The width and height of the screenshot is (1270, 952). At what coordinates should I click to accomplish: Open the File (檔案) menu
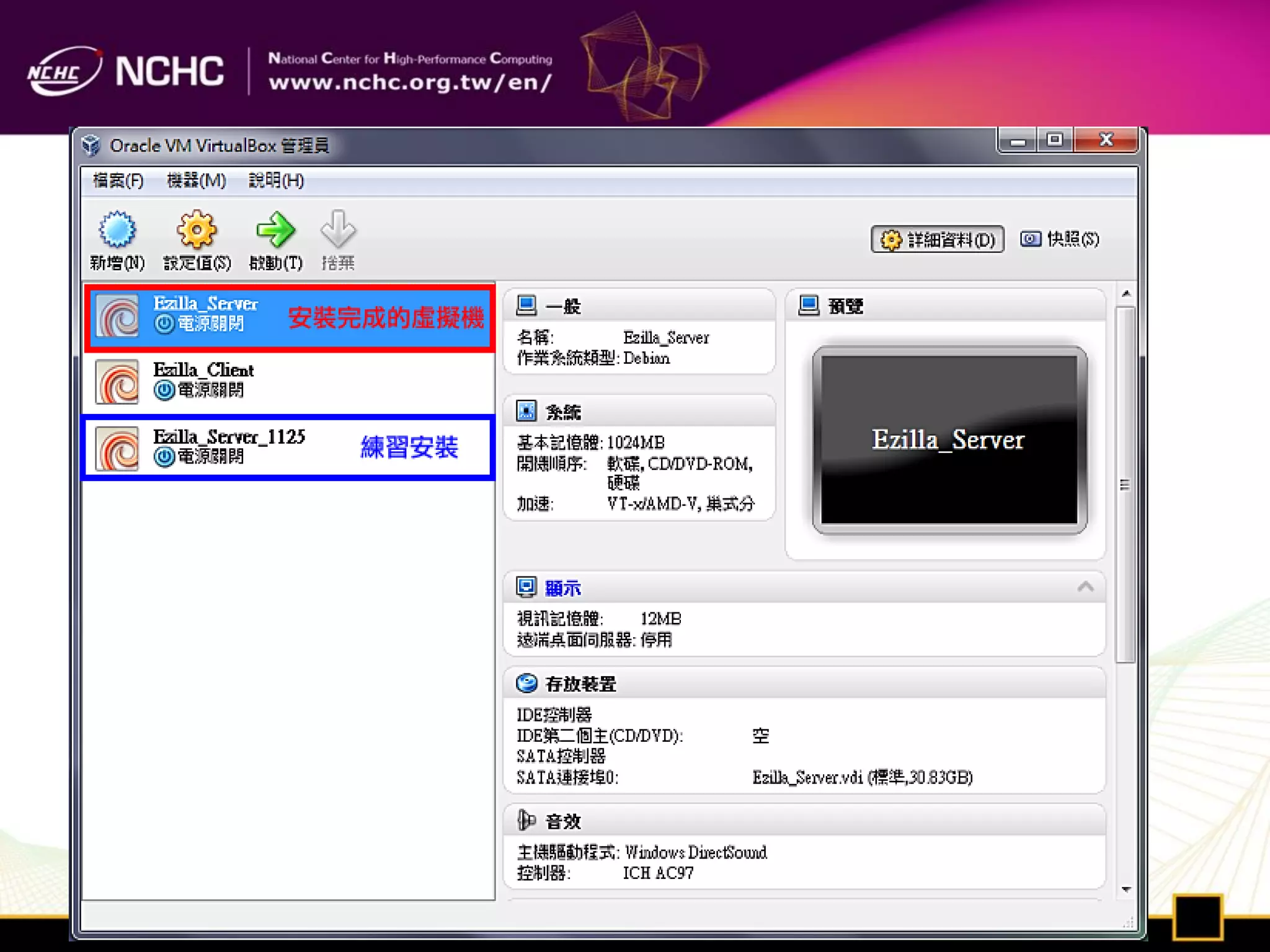click(118, 180)
